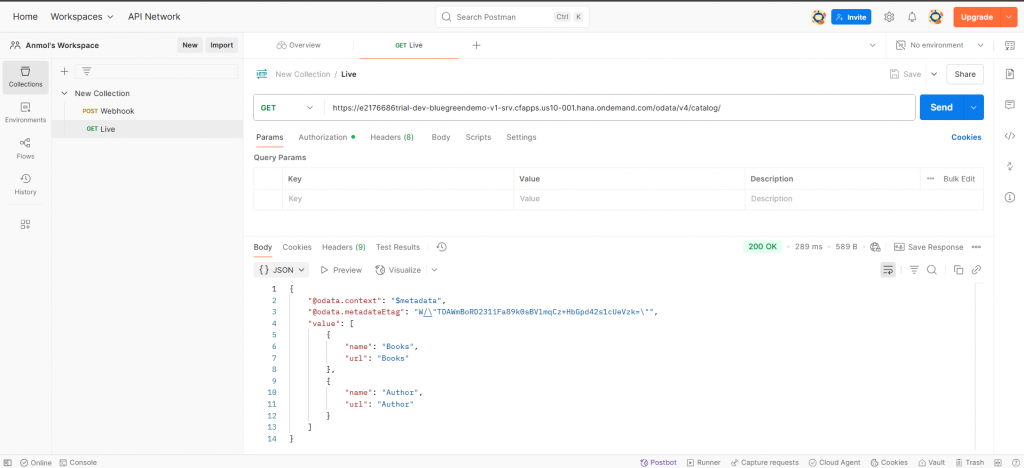
Task: Click the Send button
Action: click(942, 108)
